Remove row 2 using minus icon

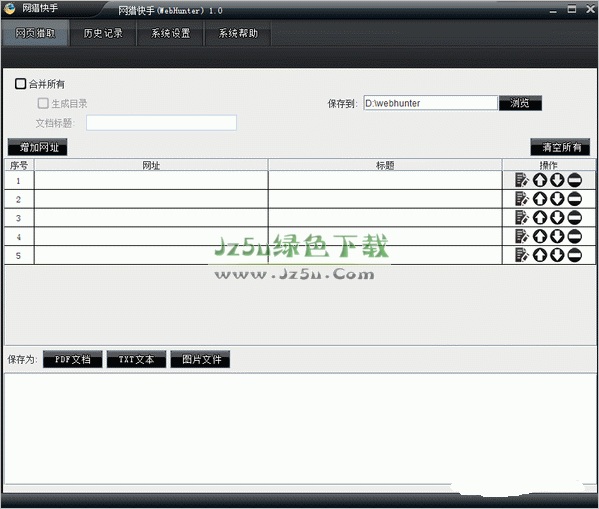[575, 199]
